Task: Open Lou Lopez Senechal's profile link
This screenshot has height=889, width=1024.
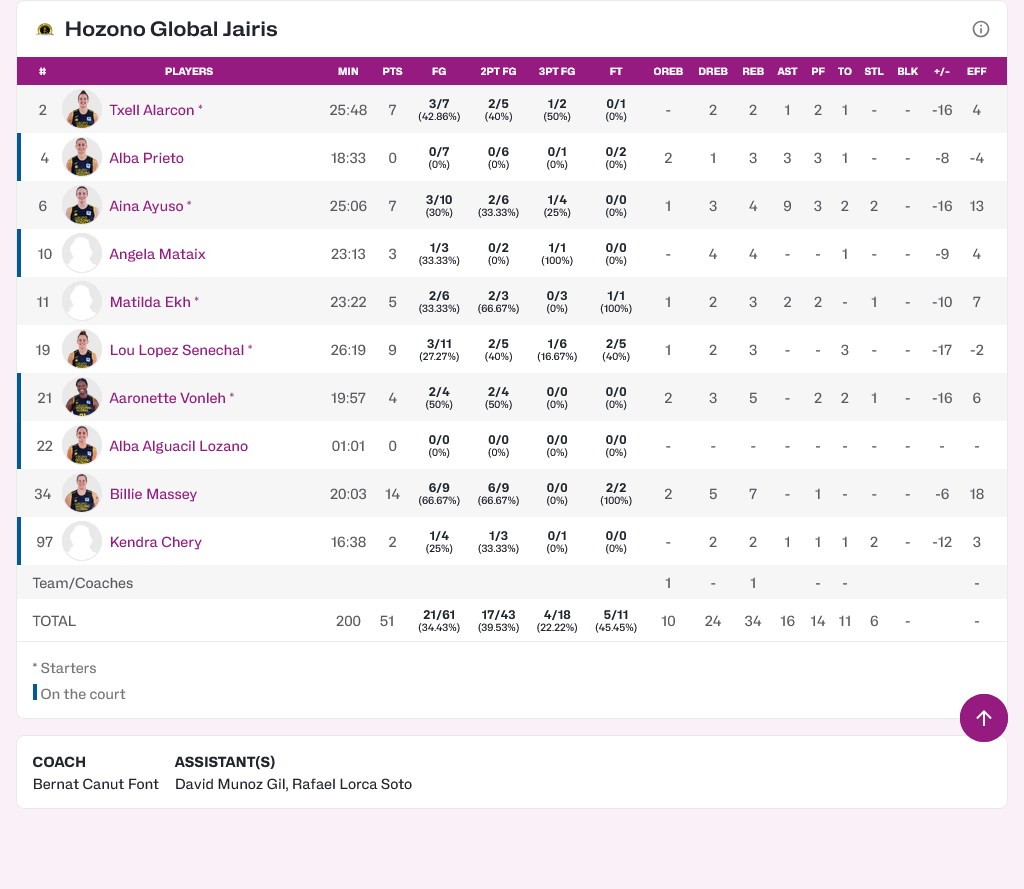Action: 176,350
